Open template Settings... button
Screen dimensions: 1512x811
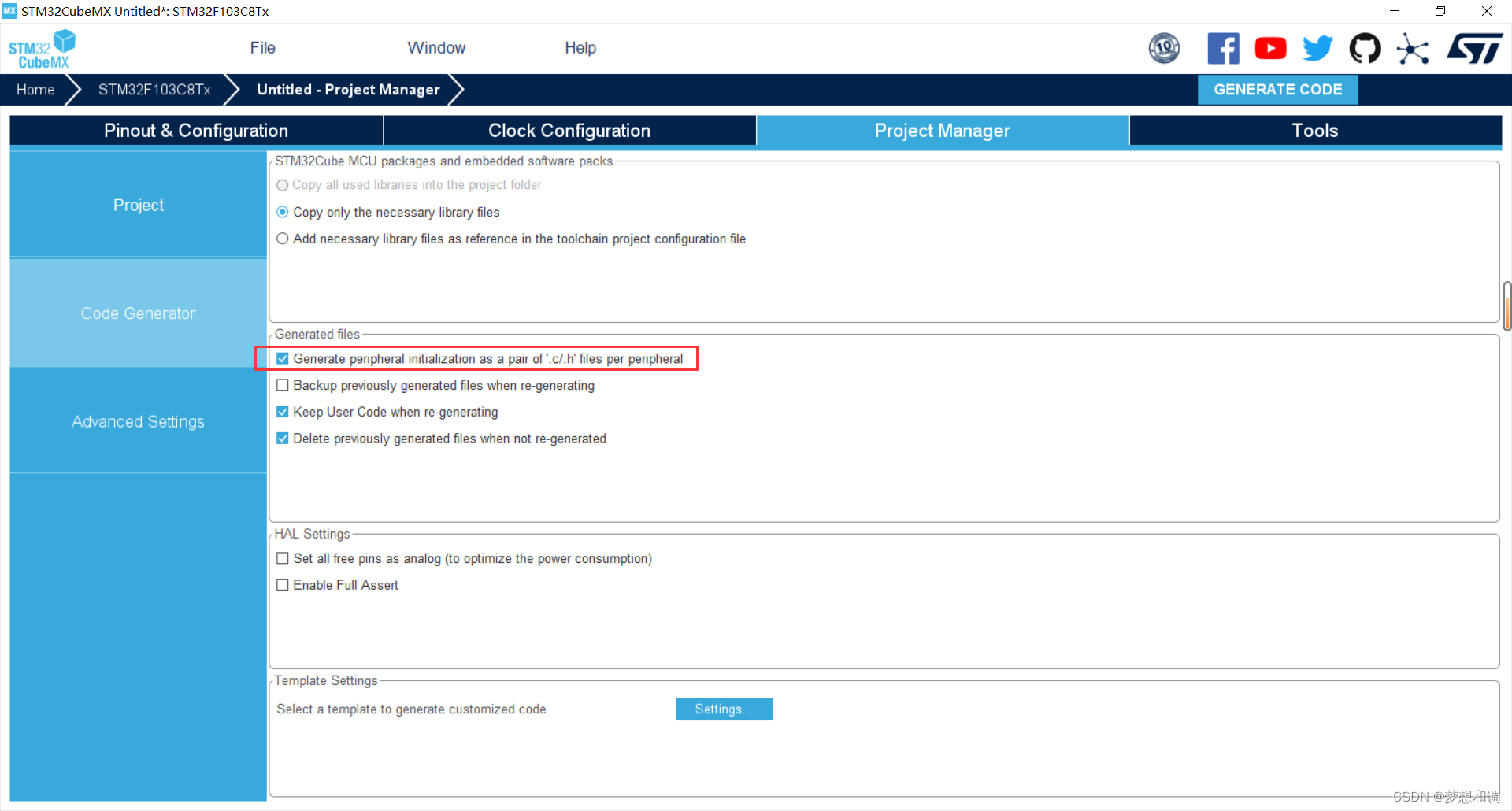(x=724, y=709)
